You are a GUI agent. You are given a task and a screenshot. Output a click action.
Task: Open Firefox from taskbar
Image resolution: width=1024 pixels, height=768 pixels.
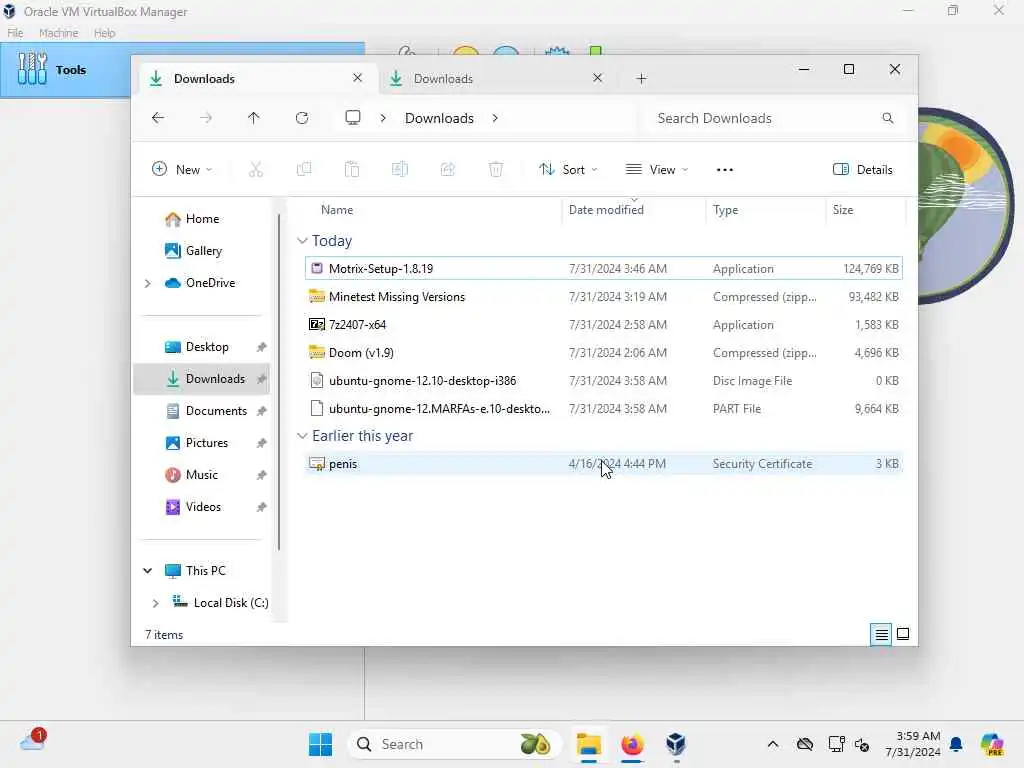pyautogui.click(x=632, y=744)
